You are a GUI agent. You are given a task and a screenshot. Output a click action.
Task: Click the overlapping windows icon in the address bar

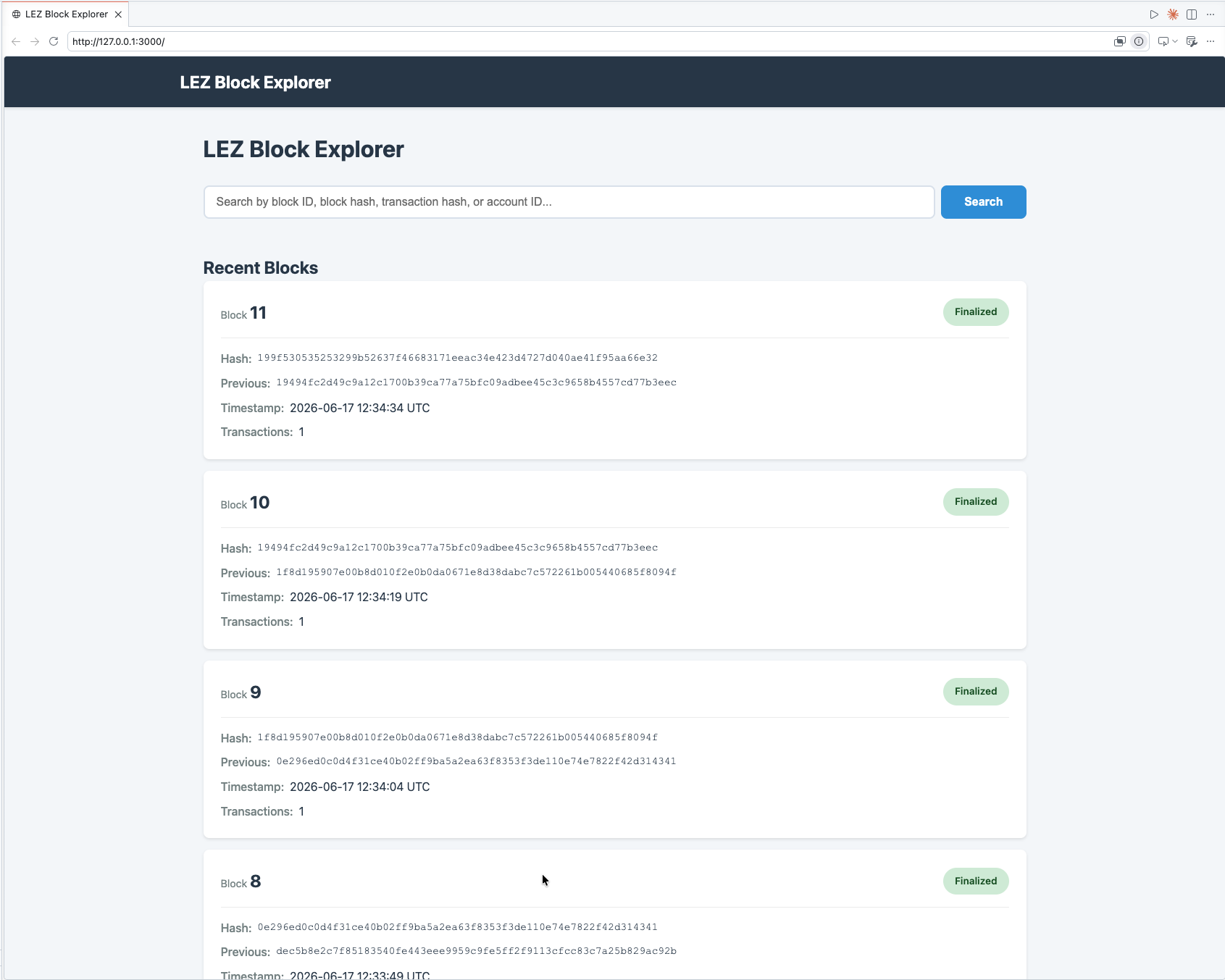point(1120,41)
